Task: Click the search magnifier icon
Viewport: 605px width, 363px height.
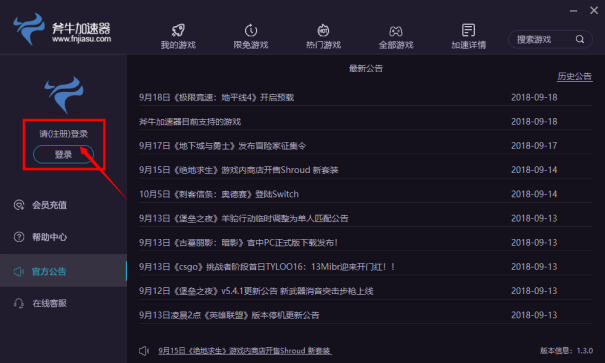Action: point(580,39)
